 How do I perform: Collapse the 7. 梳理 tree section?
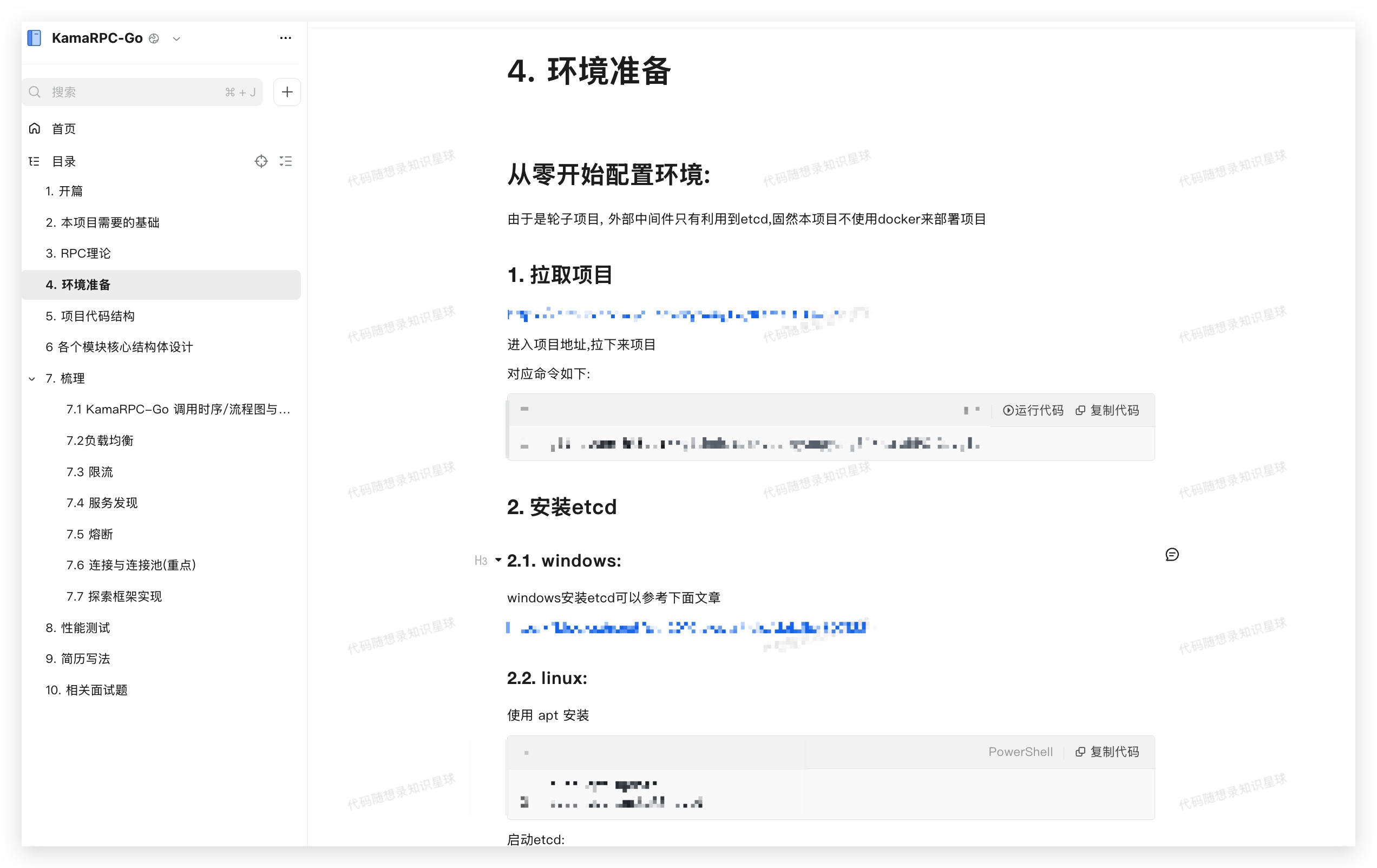click(32, 379)
